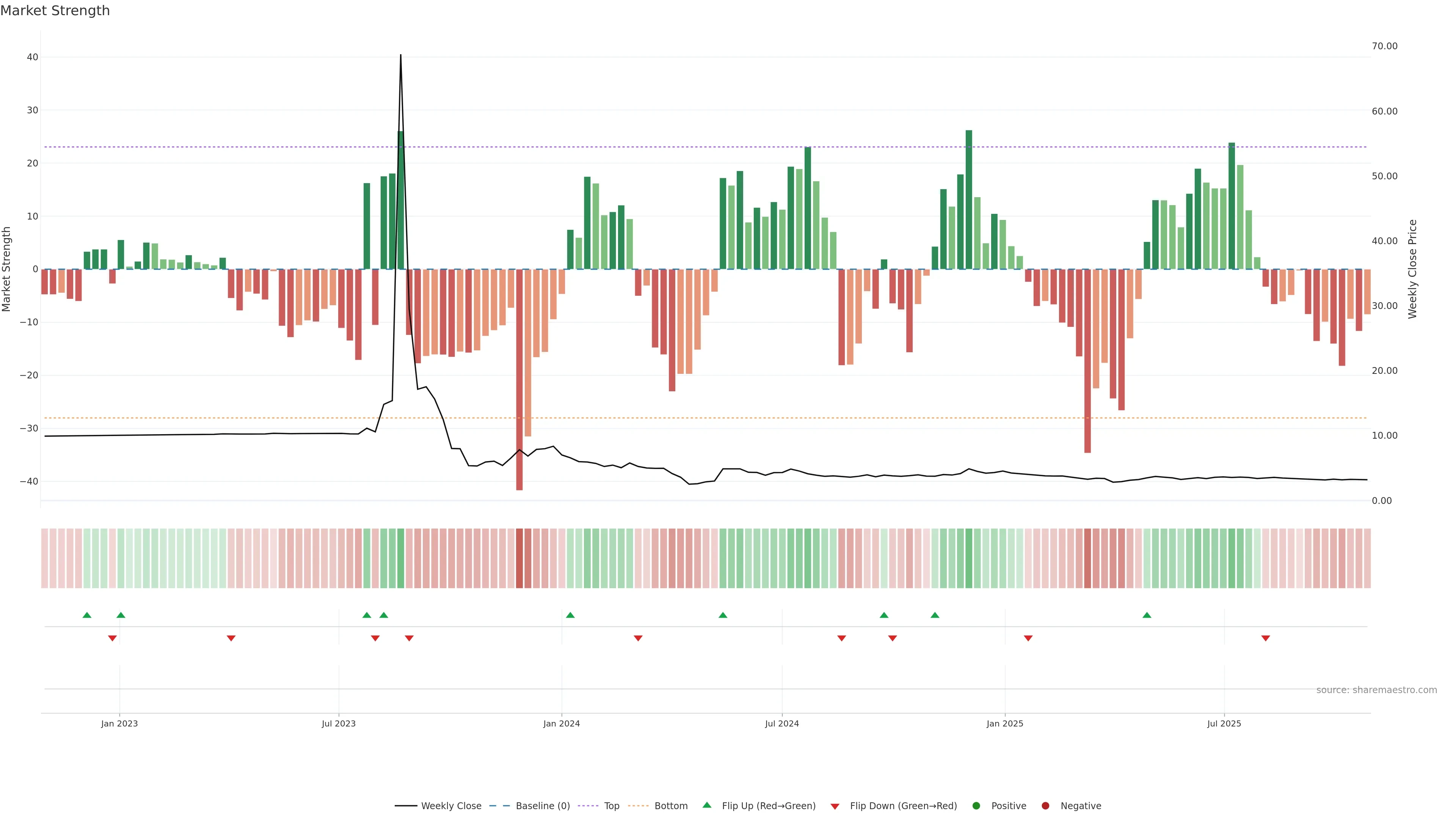Toggle the Weekly Close legend entry
The width and height of the screenshot is (1456, 819).
450,806
